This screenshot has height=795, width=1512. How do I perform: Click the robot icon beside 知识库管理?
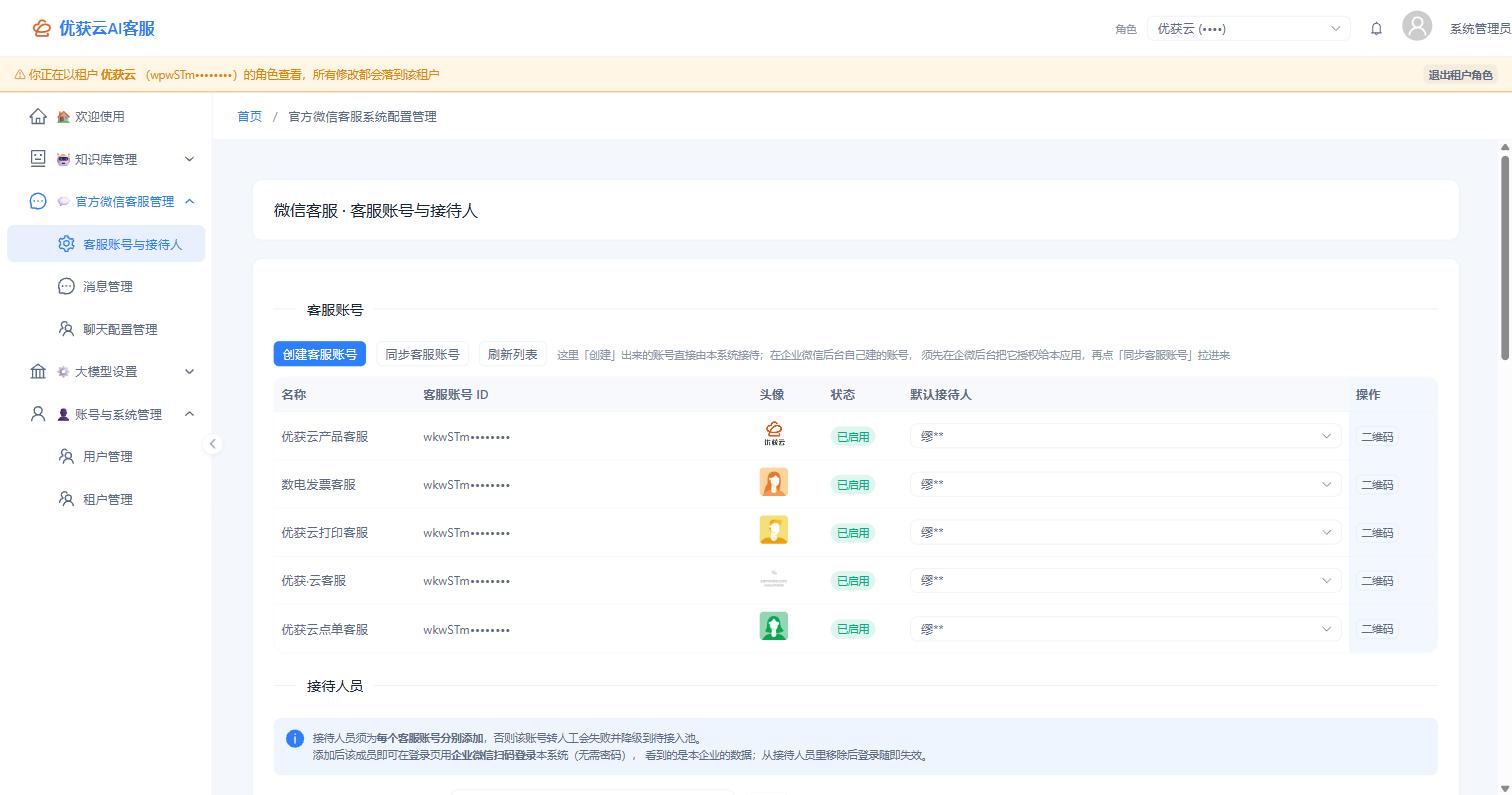pyautogui.click(x=38, y=158)
